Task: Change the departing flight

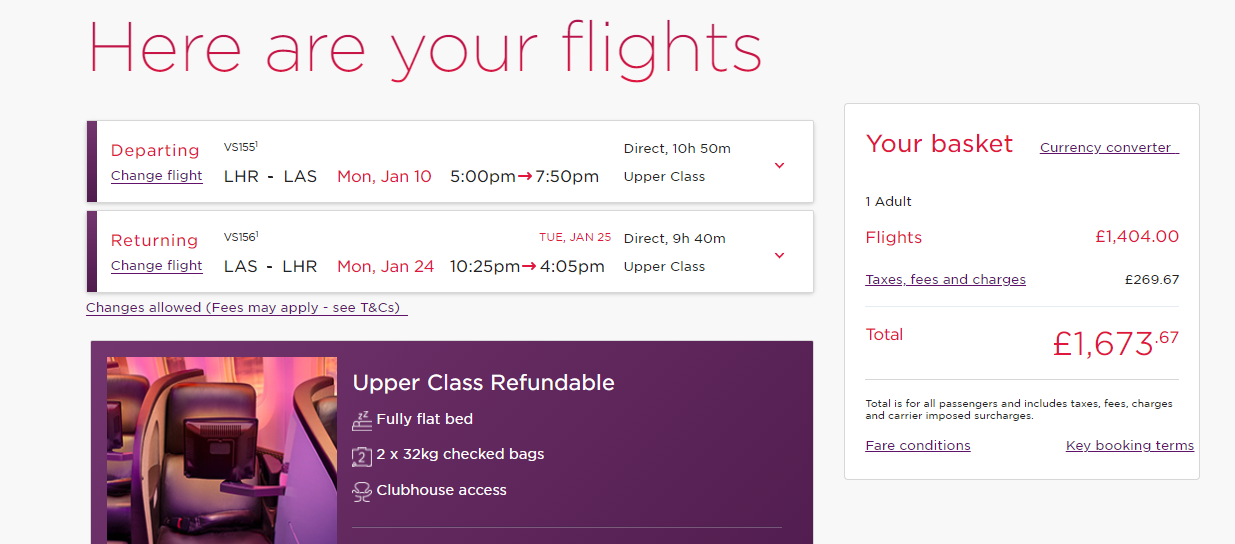Action: [157, 176]
